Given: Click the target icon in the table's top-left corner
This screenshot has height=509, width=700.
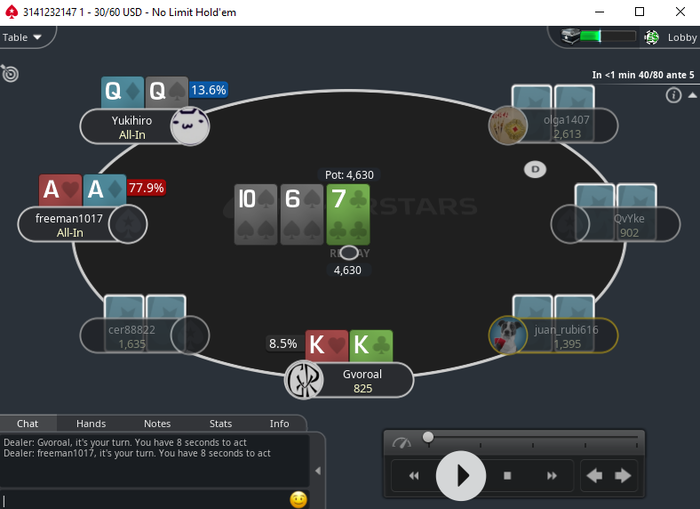Looking at the screenshot, I should tap(10, 73).
